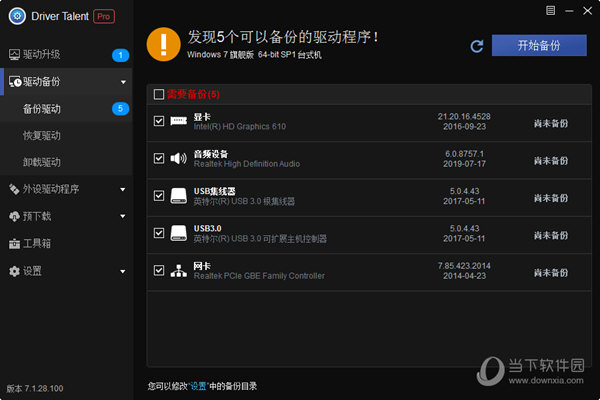Click the 开始备份 button
Viewport: 600px width, 400px height.
pos(538,46)
